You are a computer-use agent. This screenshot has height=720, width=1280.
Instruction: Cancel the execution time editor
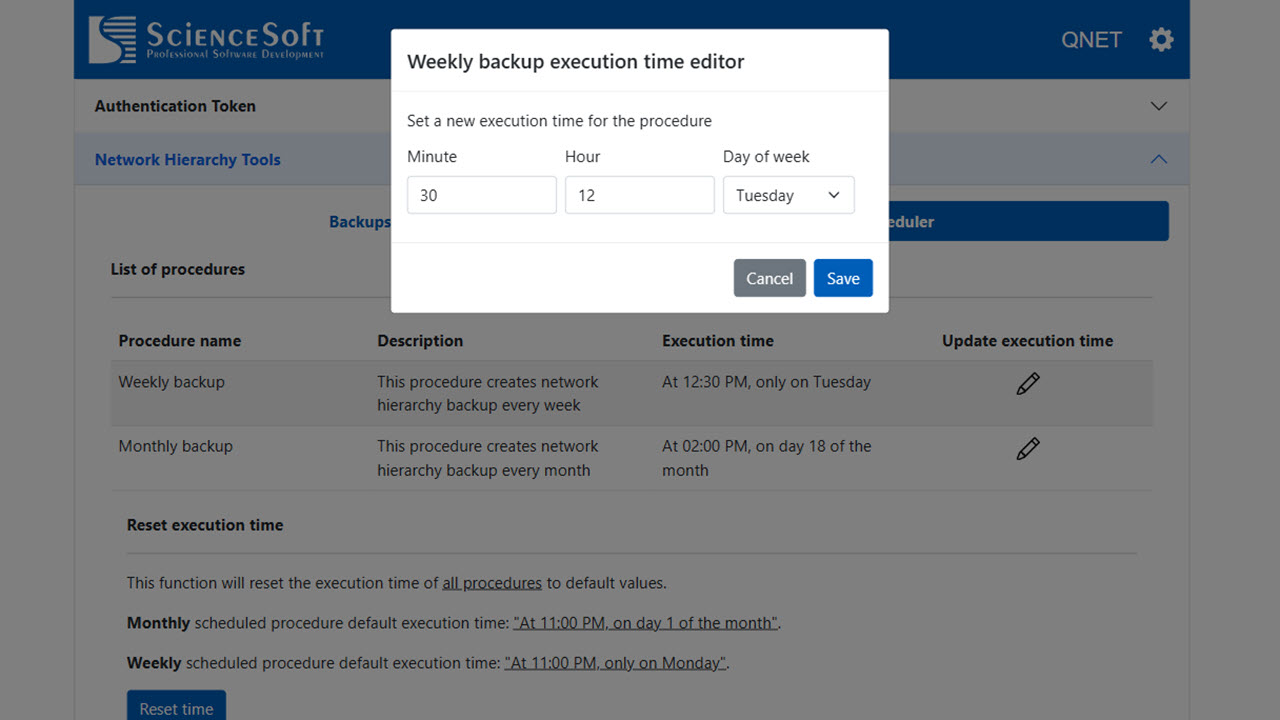click(770, 278)
